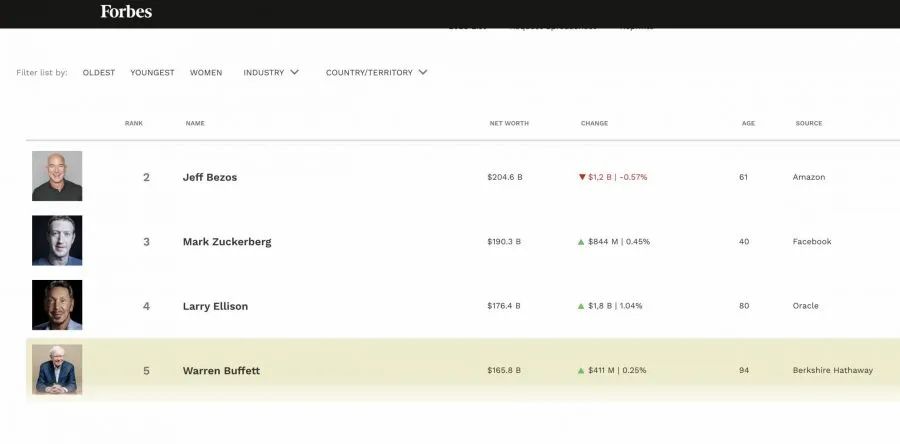Toggle the Women filter
The height and width of the screenshot is (444, 900).
(x=206, y=73)
